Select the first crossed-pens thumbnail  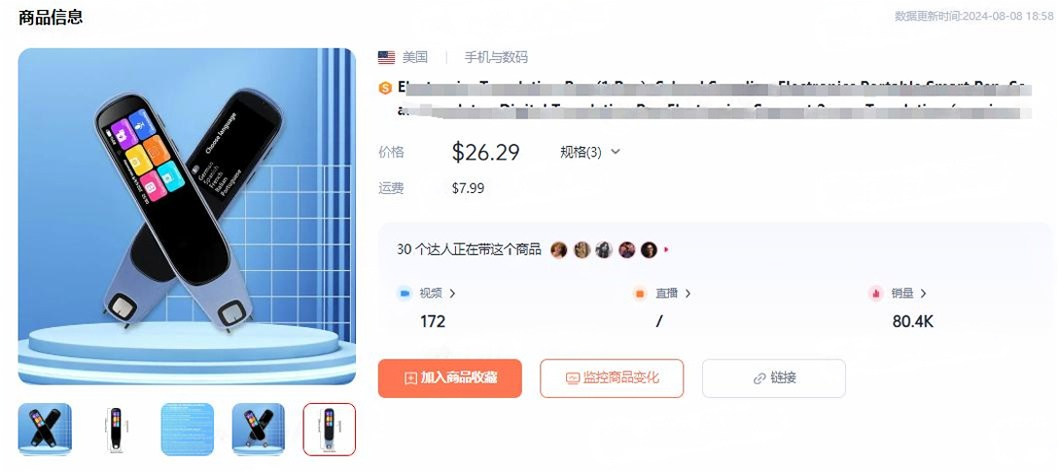click(45, 429)
